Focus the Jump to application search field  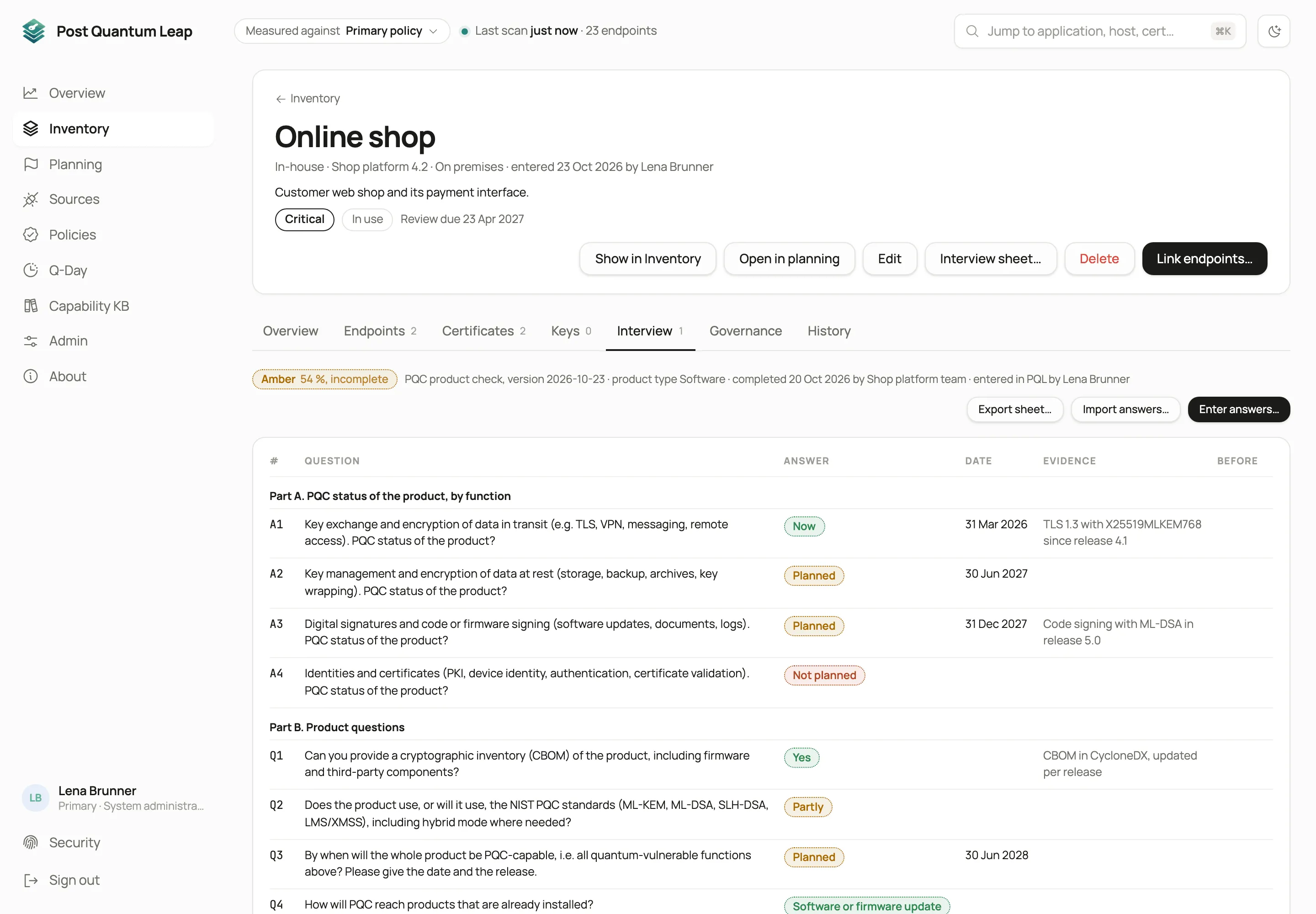pos(1099,31)
